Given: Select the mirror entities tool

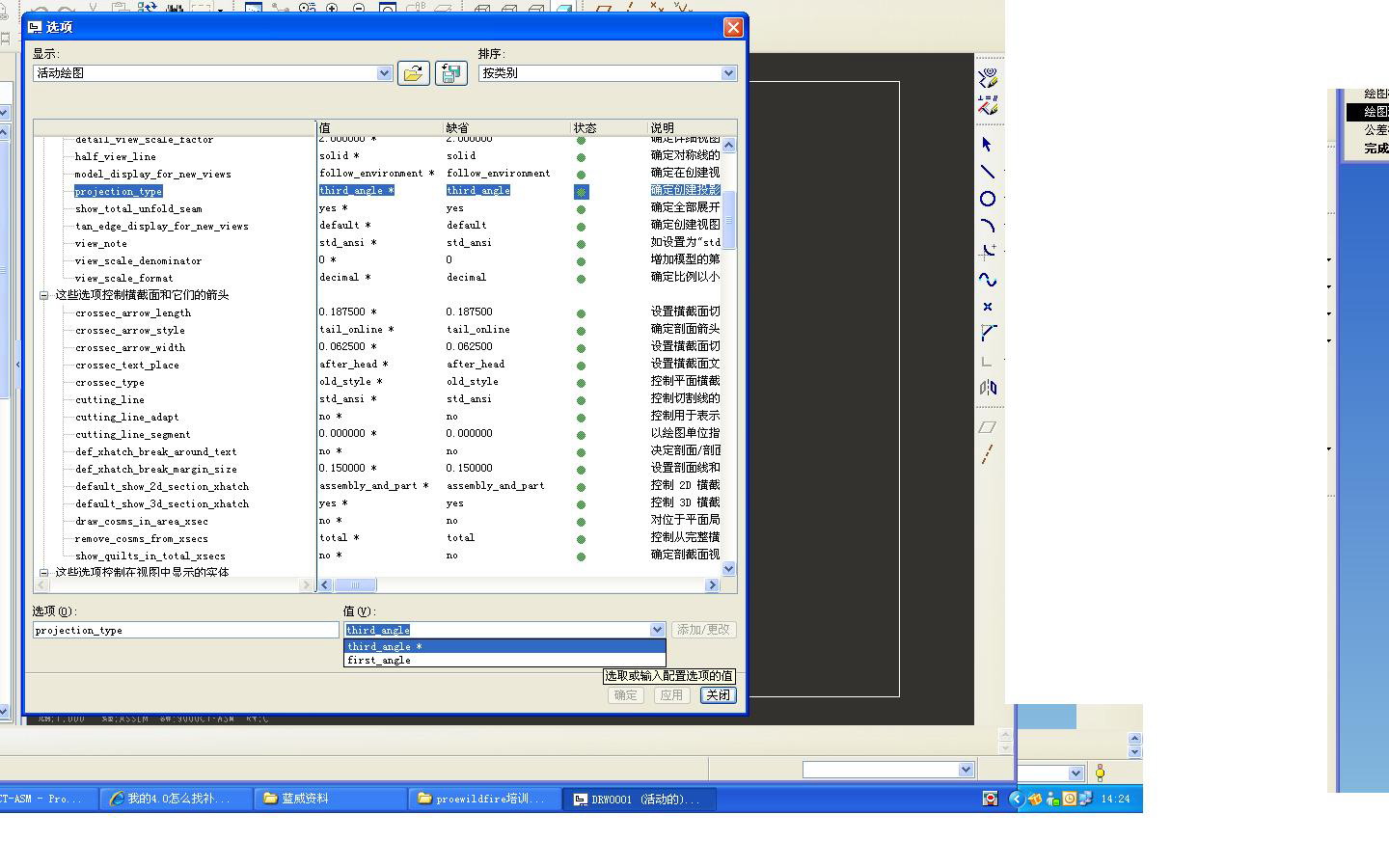Looking at the screenshot, I should [987, 388].
